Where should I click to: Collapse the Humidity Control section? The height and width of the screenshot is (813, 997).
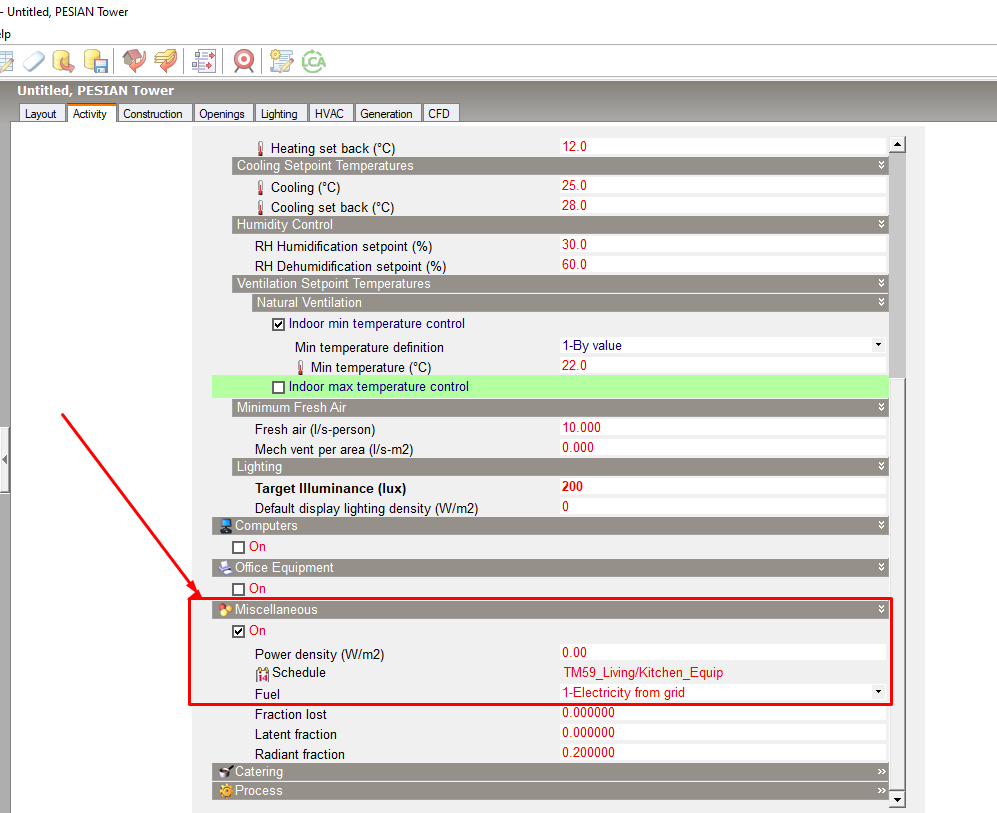pos(881,224)
